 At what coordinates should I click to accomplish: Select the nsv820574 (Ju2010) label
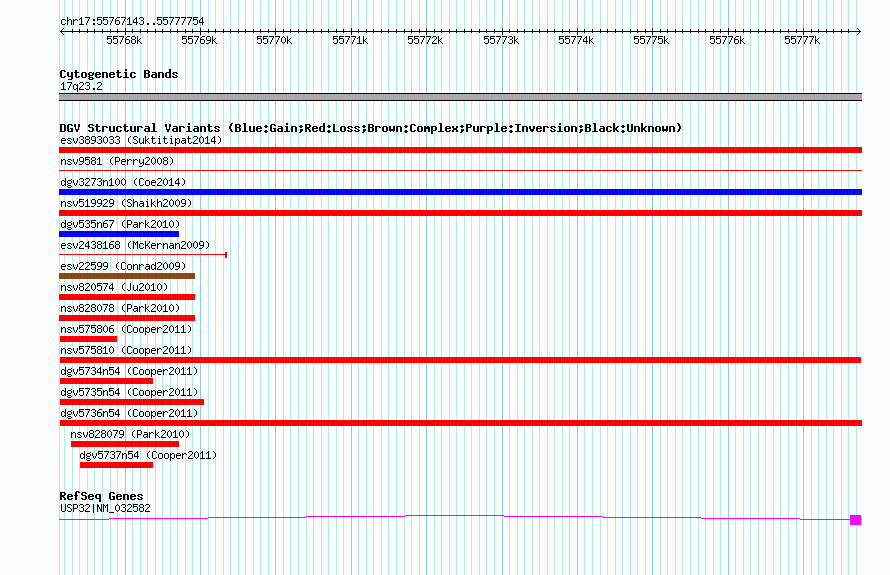[114, 287]
